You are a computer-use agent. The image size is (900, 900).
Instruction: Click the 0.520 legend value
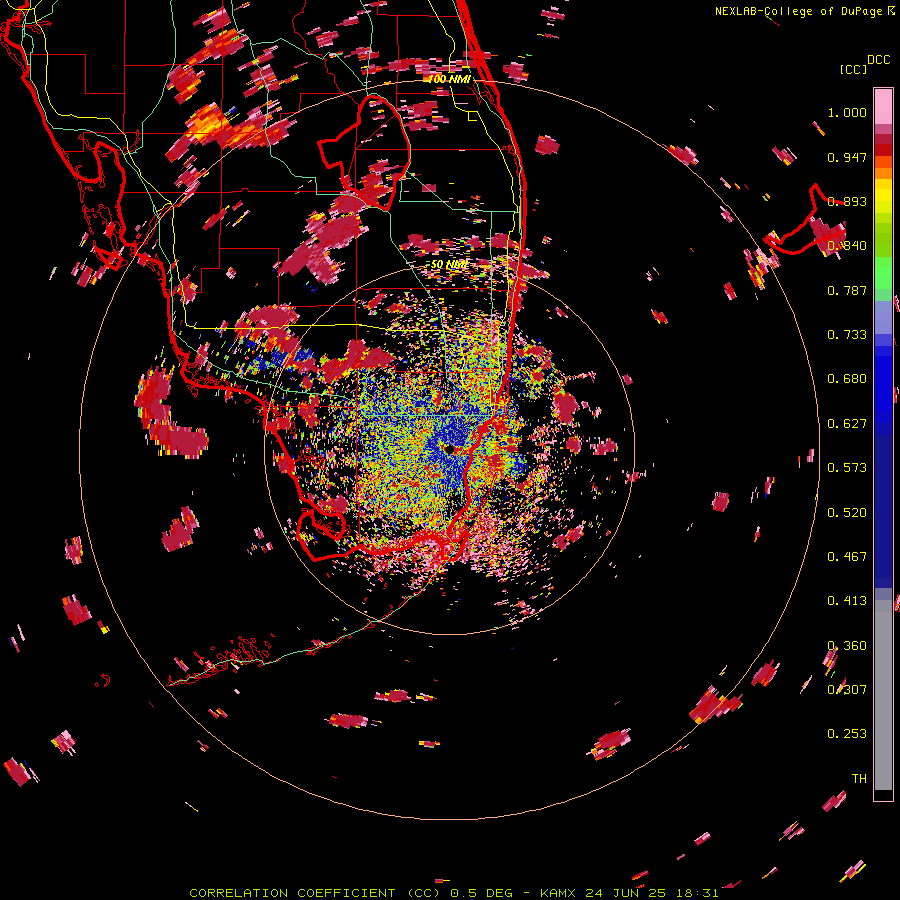(847, 513)
